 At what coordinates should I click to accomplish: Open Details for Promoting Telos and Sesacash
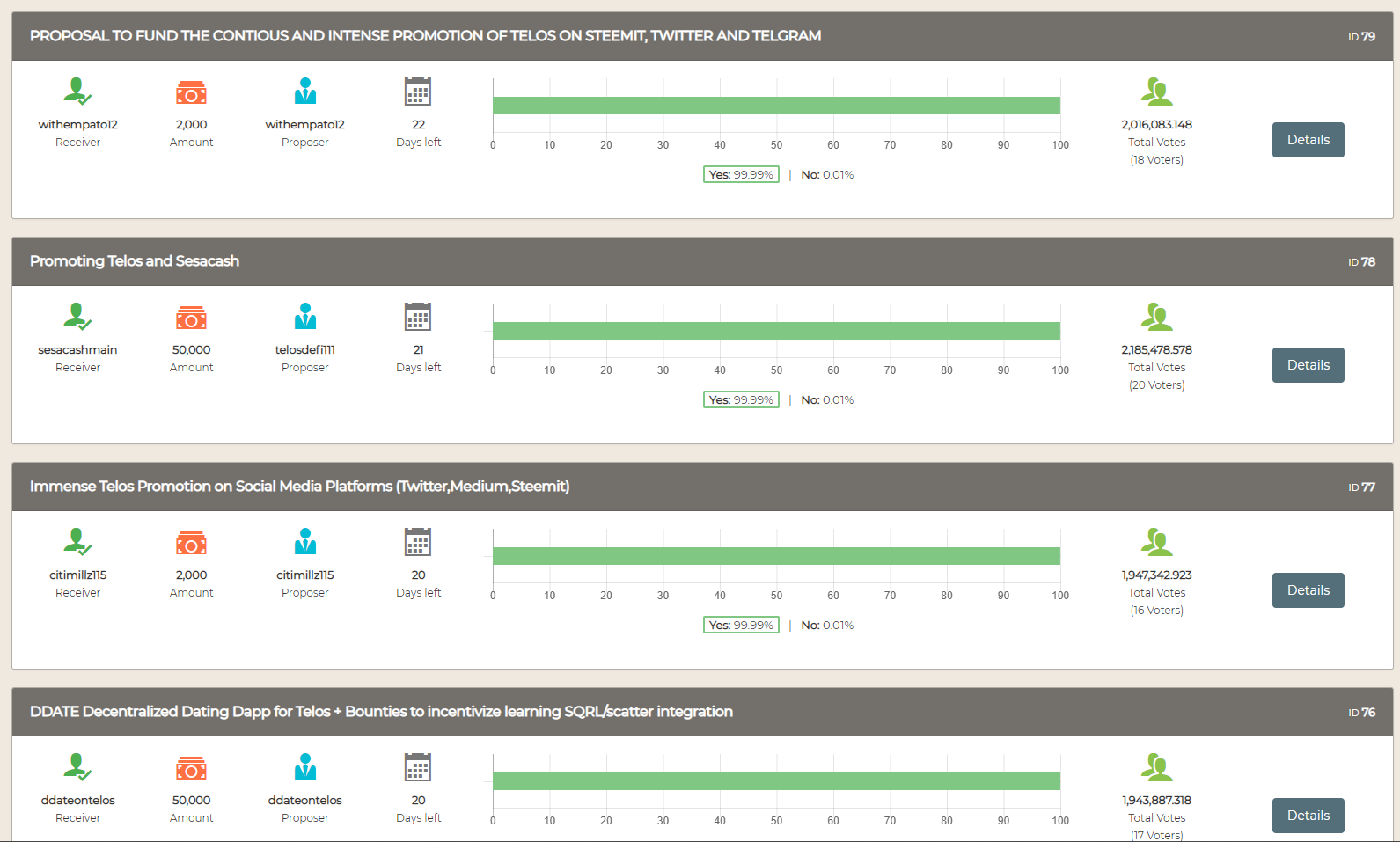1308,365
